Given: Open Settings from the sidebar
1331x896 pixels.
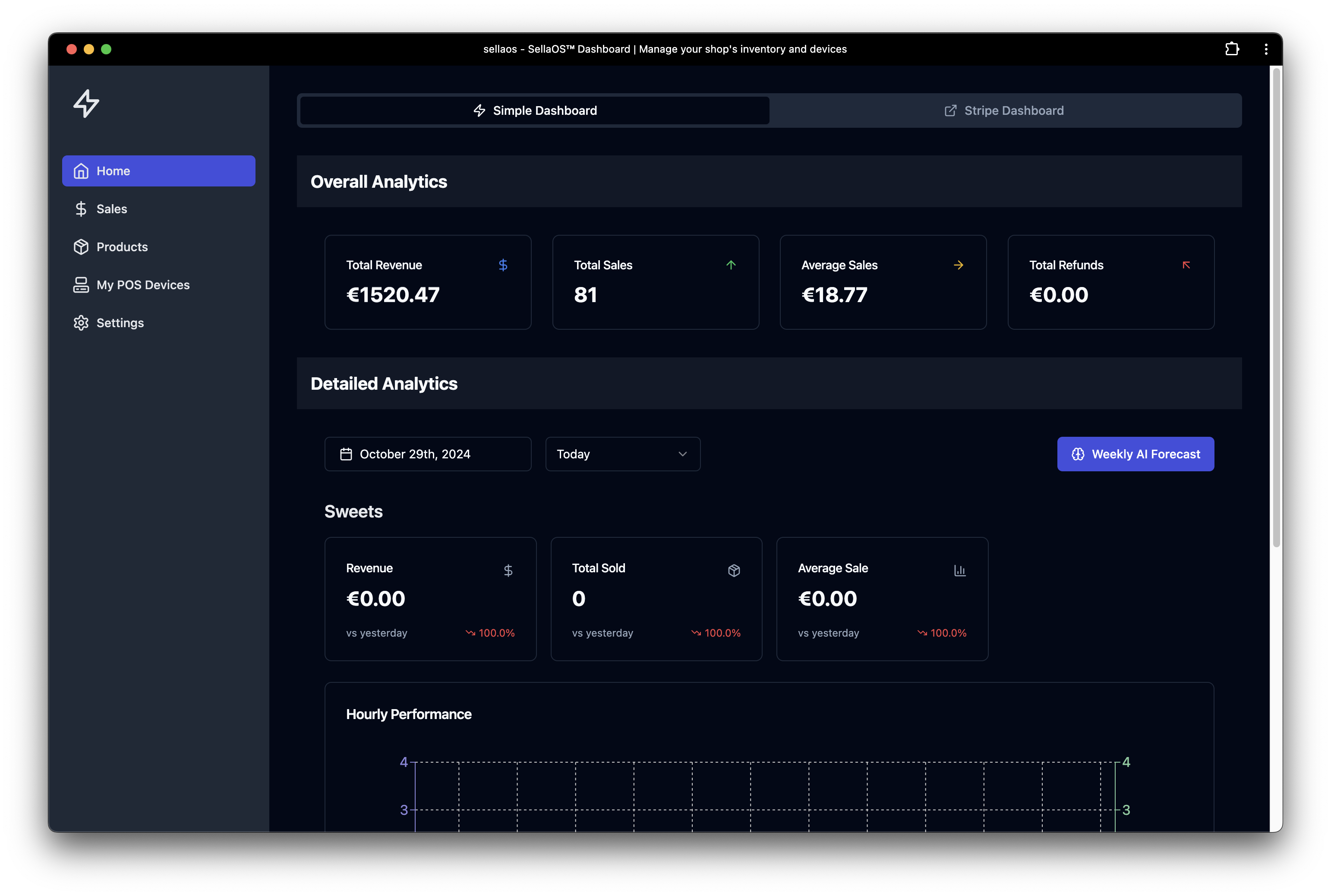Looking at the screenshot, I should point(120,323).
